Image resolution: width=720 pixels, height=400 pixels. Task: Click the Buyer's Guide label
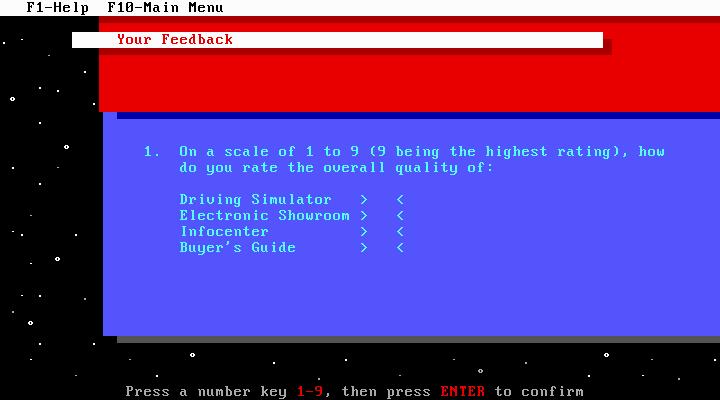pos(237,248)
